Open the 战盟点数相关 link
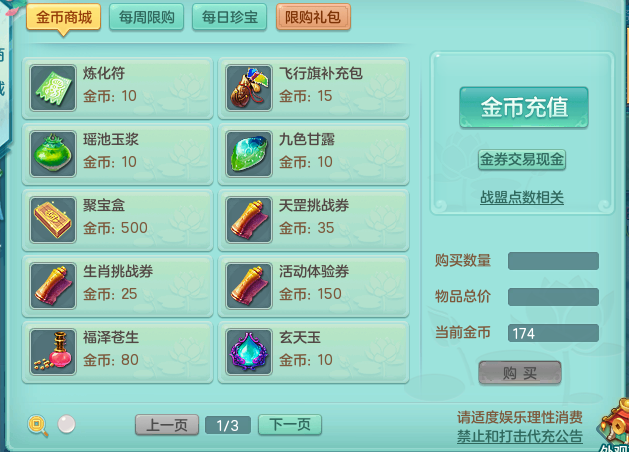Image resolution: width=629 pixels, height=452 pixels. (x=522, y=197)
